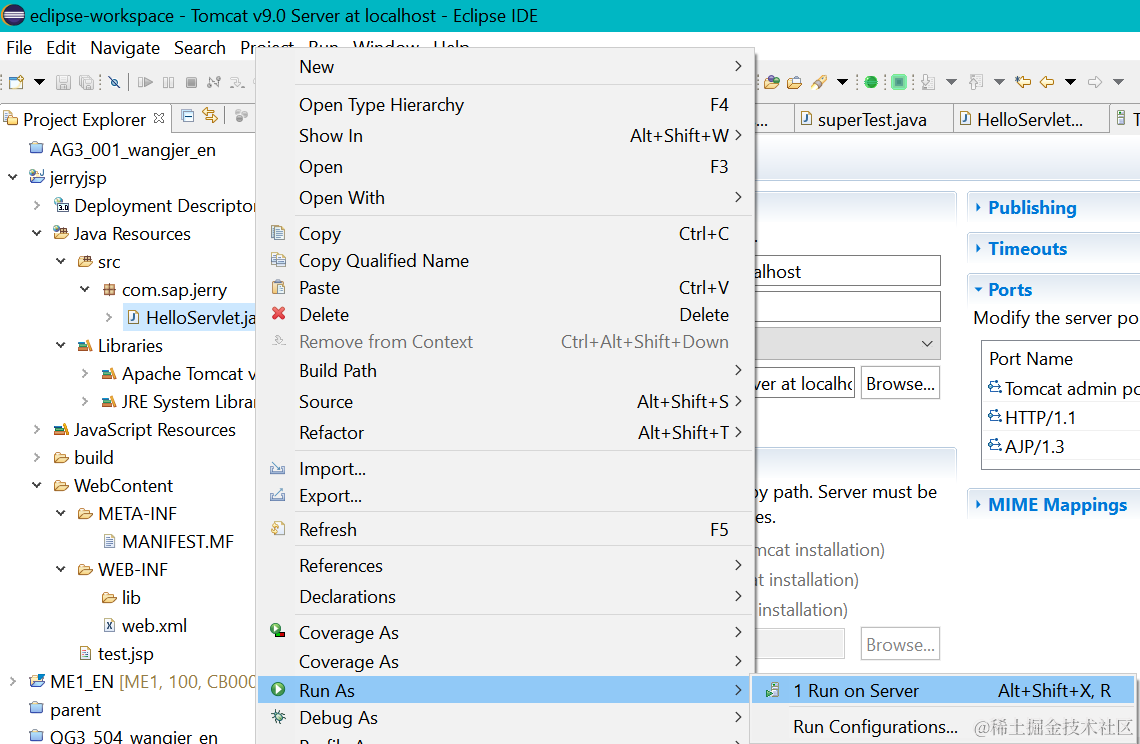Open the Search toolbar dropdown arrow

[842, 82]
